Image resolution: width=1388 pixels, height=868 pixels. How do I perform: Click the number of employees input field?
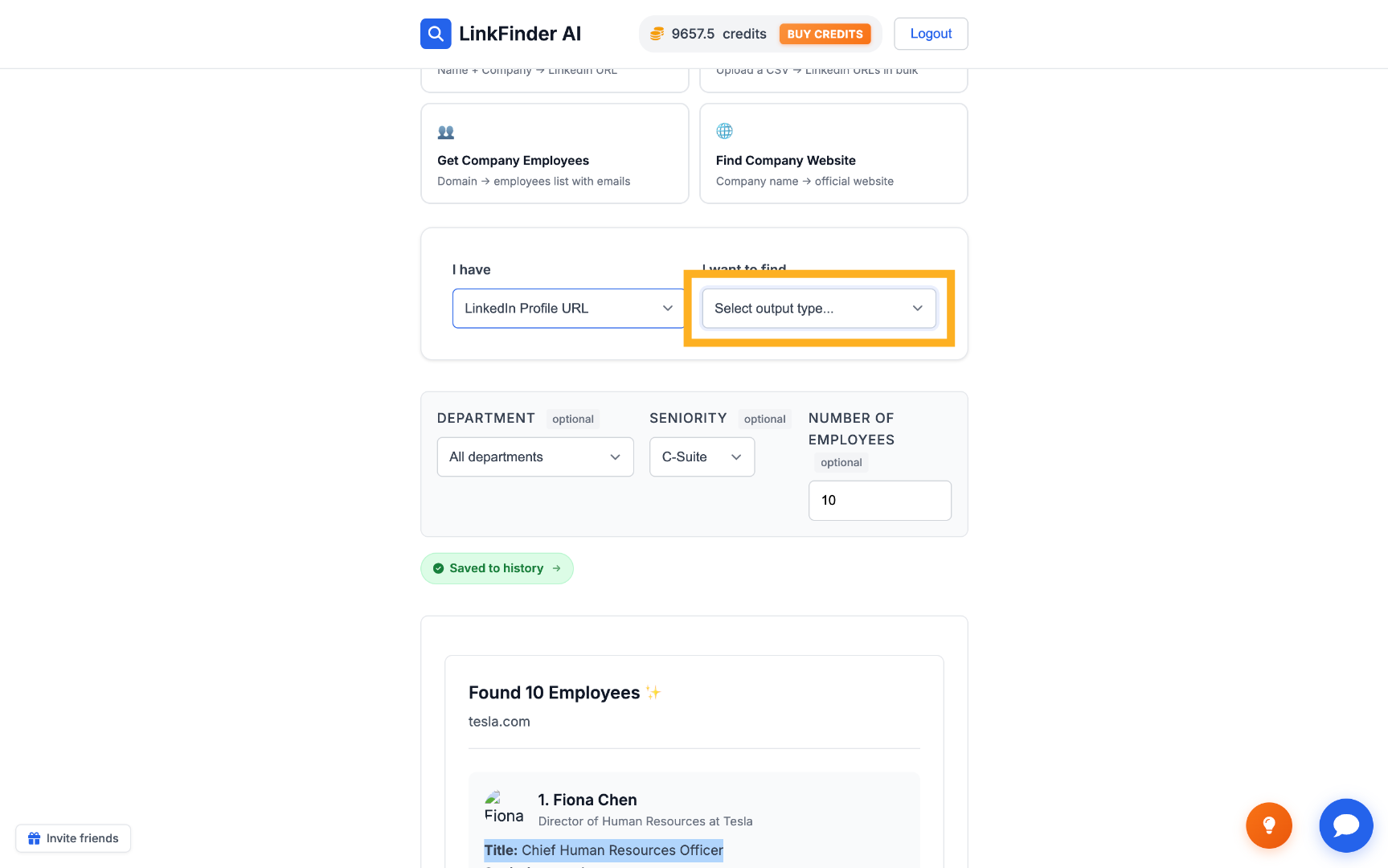[880, 500]
